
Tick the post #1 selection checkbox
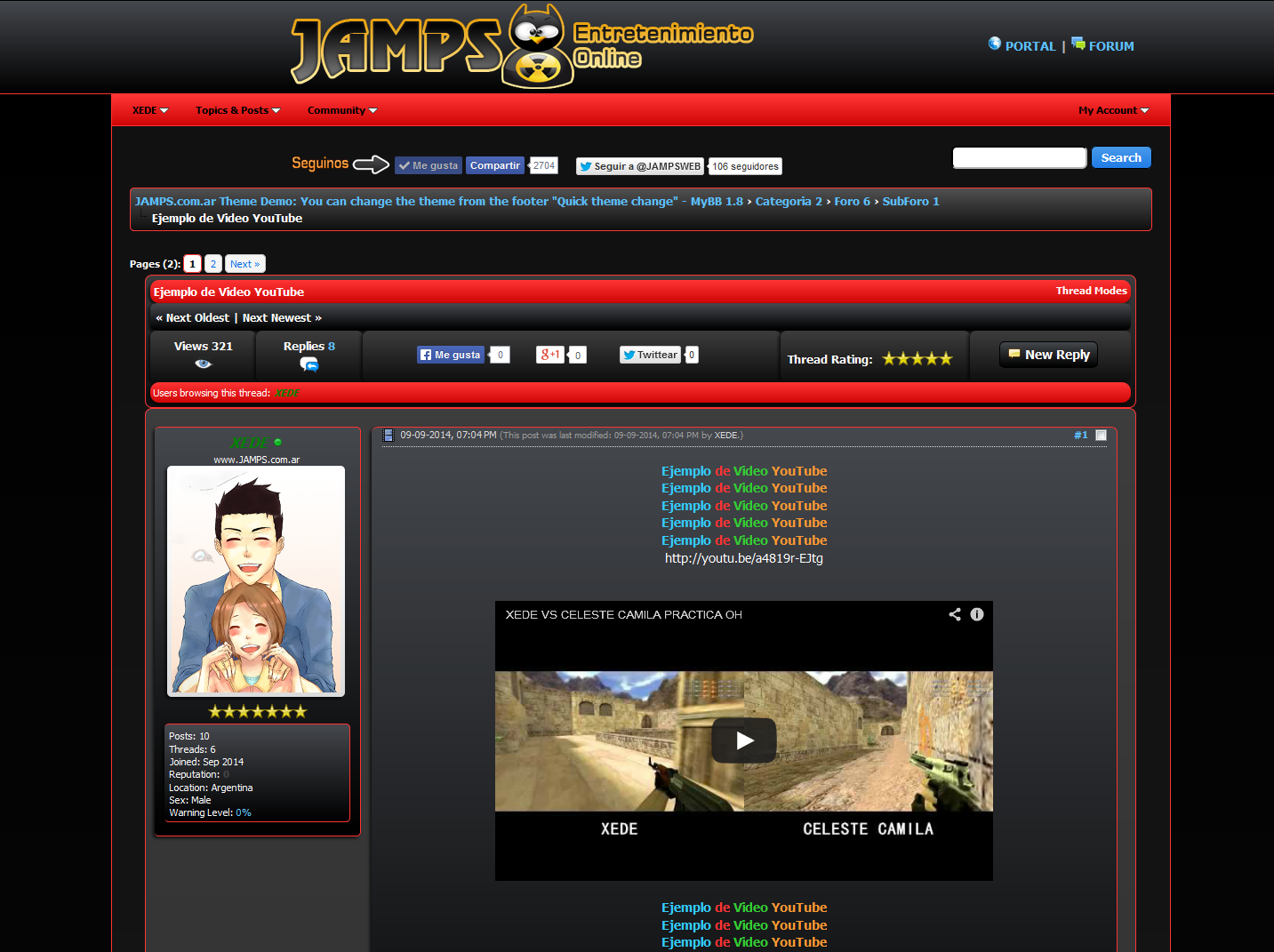click(1101, 436)
